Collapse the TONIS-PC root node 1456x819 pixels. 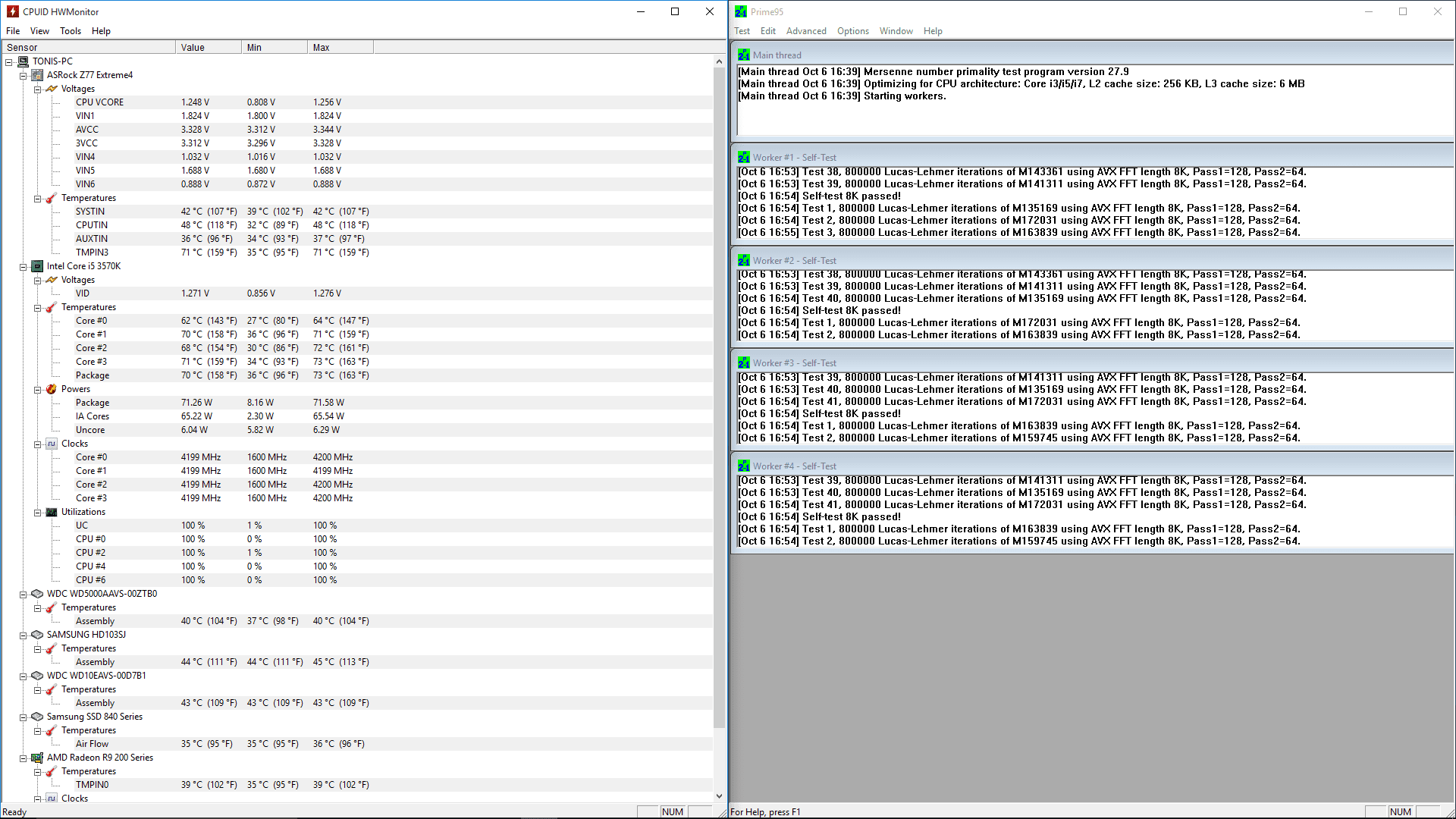point(9,62)
